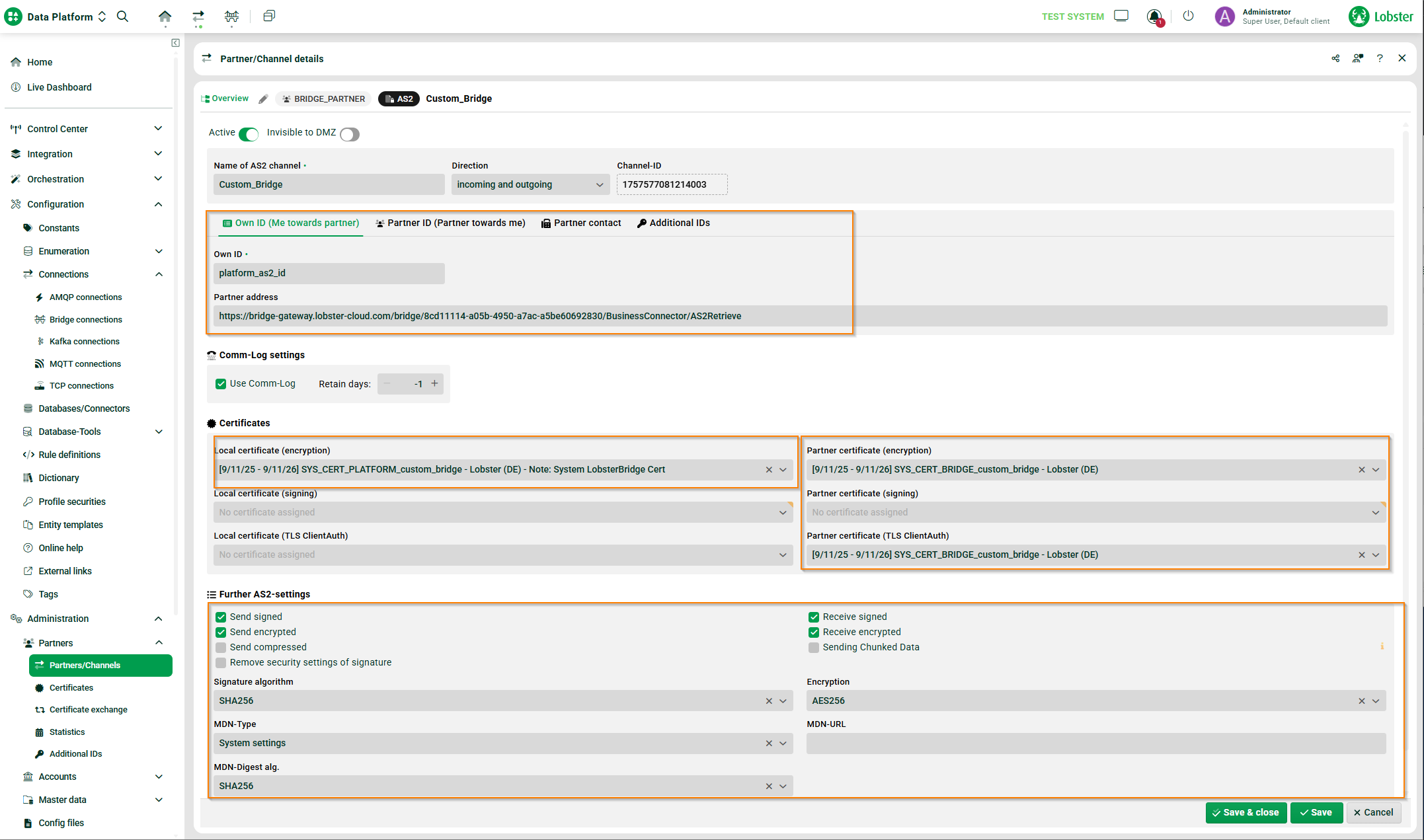Click the Own ID input field

click(x=329, y=273)
